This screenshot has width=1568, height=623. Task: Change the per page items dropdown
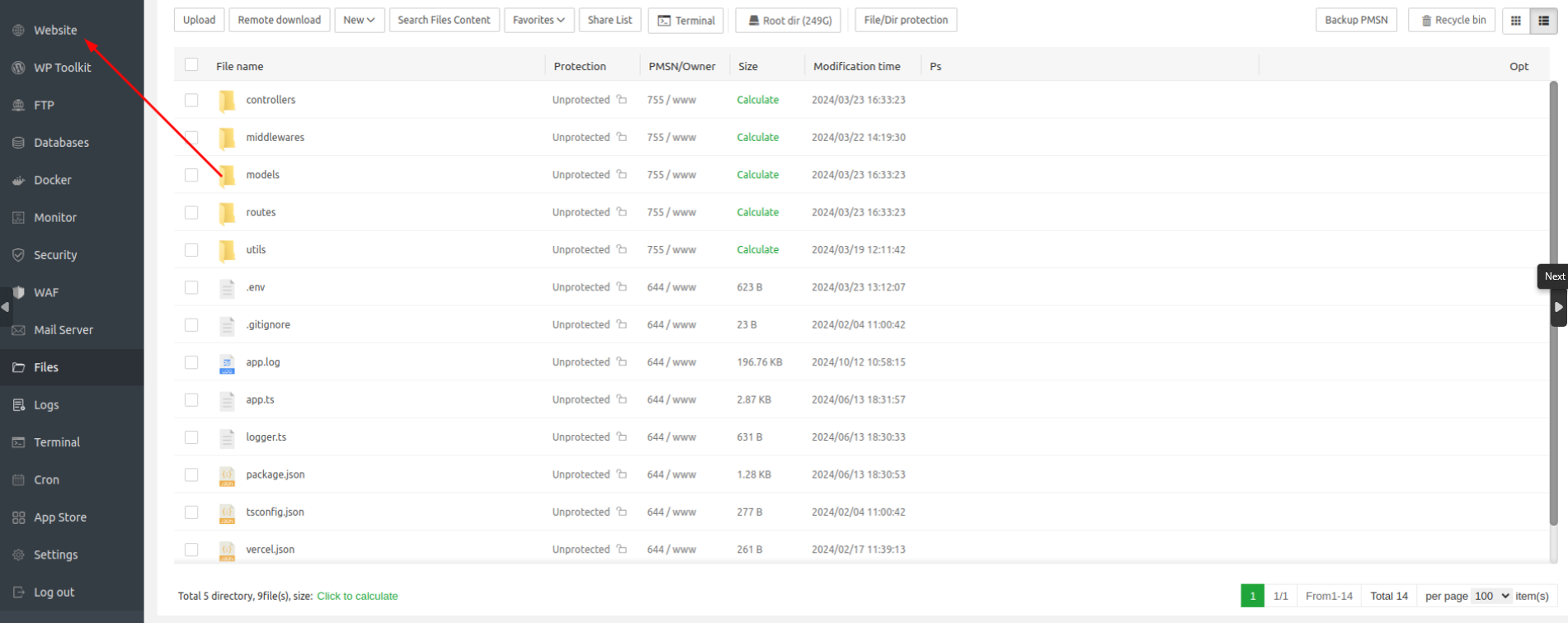[x=1491, y=596]
